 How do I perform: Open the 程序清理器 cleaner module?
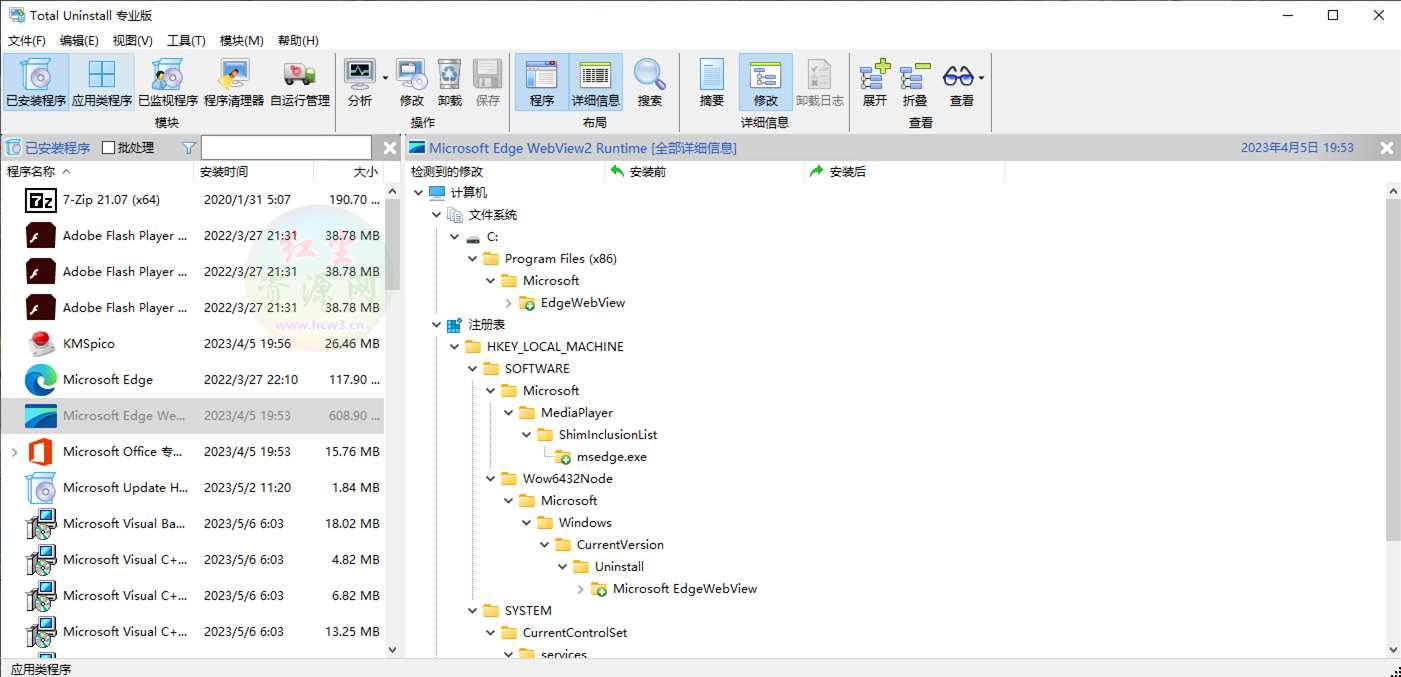coord(234,82)
